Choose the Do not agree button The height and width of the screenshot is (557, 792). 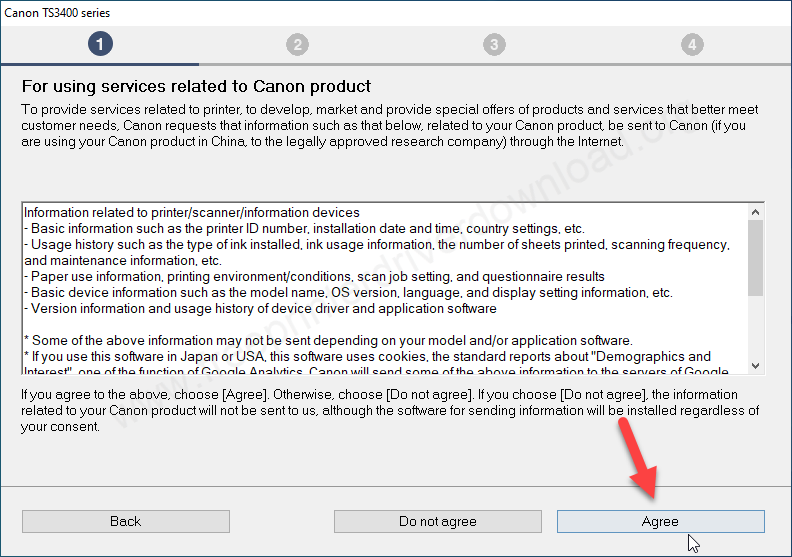(438, 521)
